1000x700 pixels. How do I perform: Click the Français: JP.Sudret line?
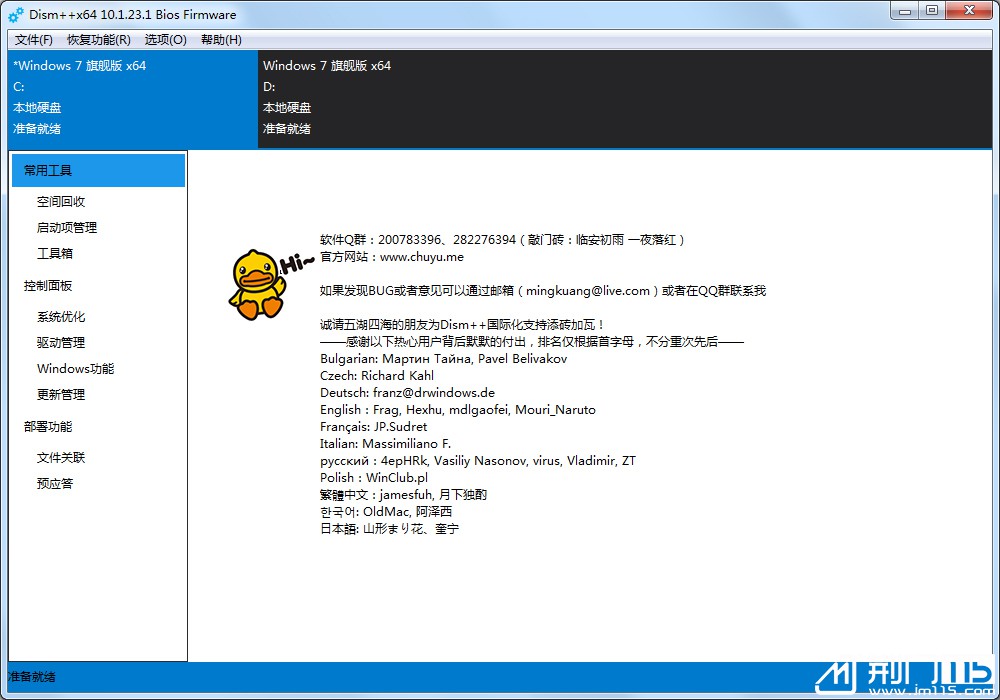click(374, 427)
